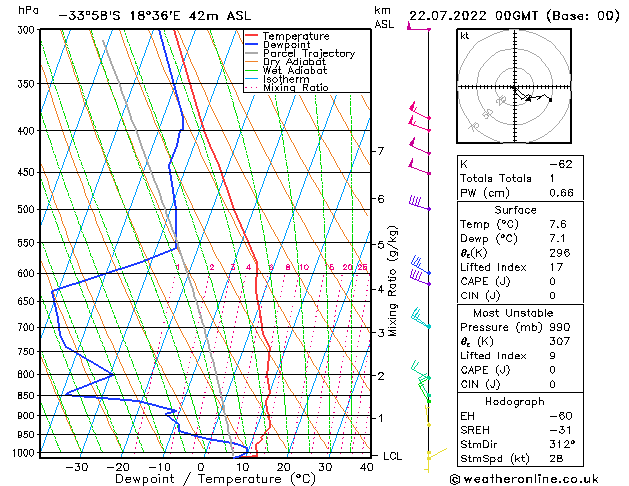Click the 850 pressure level label
Viewport: 629px width, 486px height.
(28, 396)
